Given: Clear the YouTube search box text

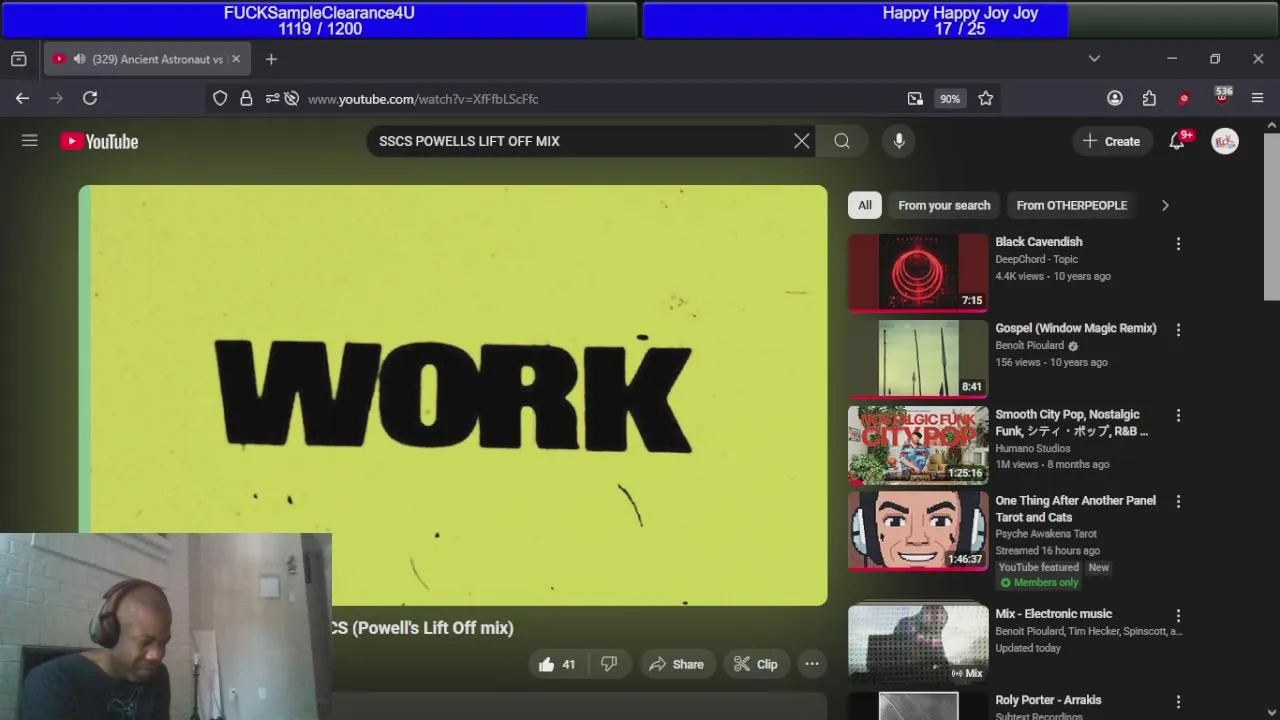Looking at the screenshot, I should pos(802,141).
